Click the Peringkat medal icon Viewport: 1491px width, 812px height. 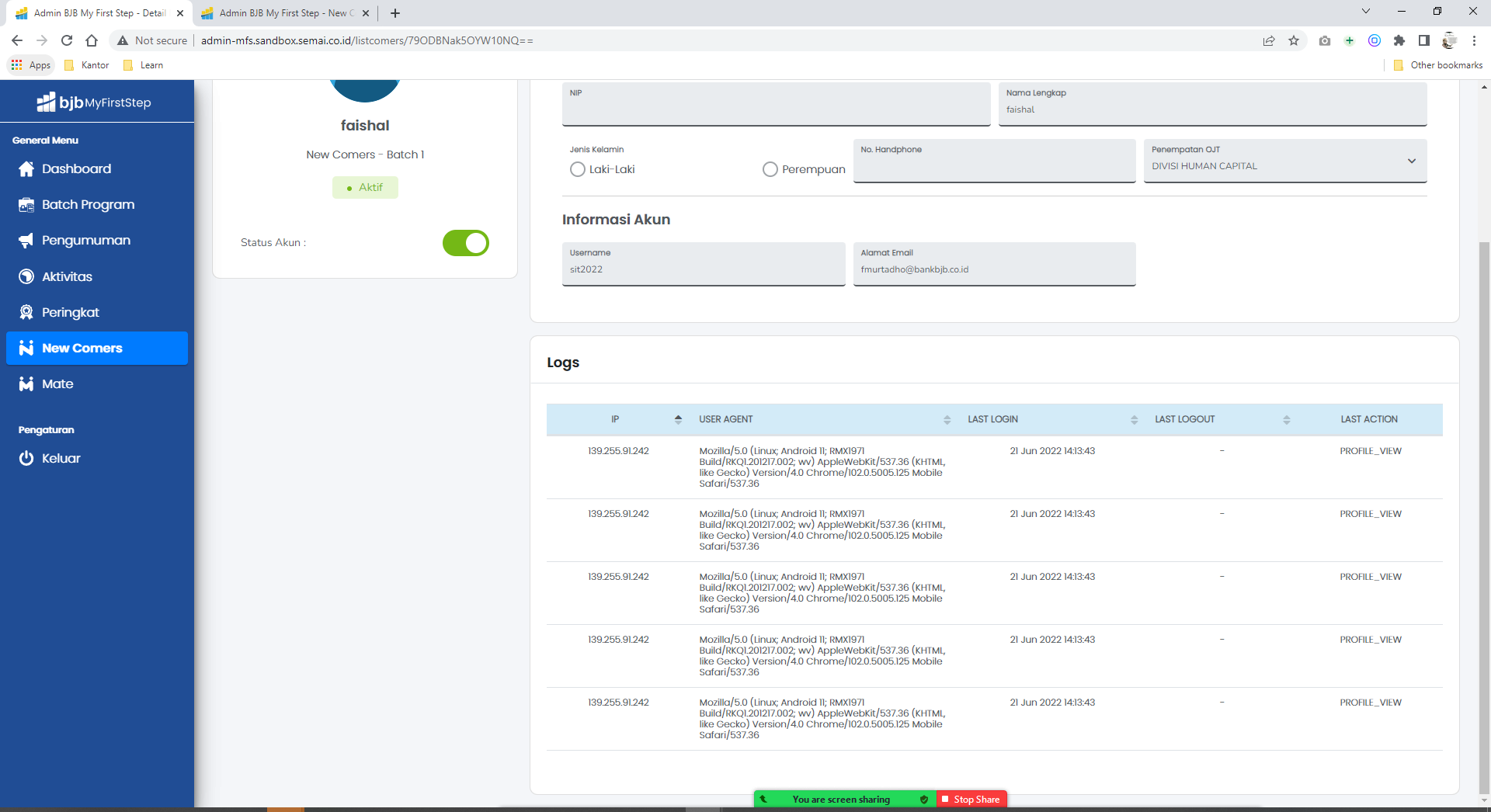point(26,312)
